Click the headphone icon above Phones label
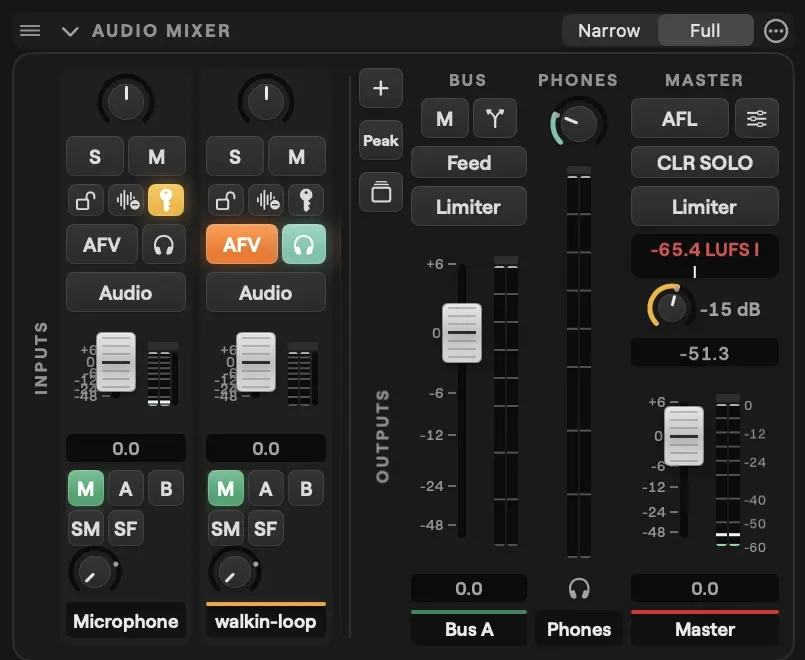805x660 pixels. [x=579, y=588]
